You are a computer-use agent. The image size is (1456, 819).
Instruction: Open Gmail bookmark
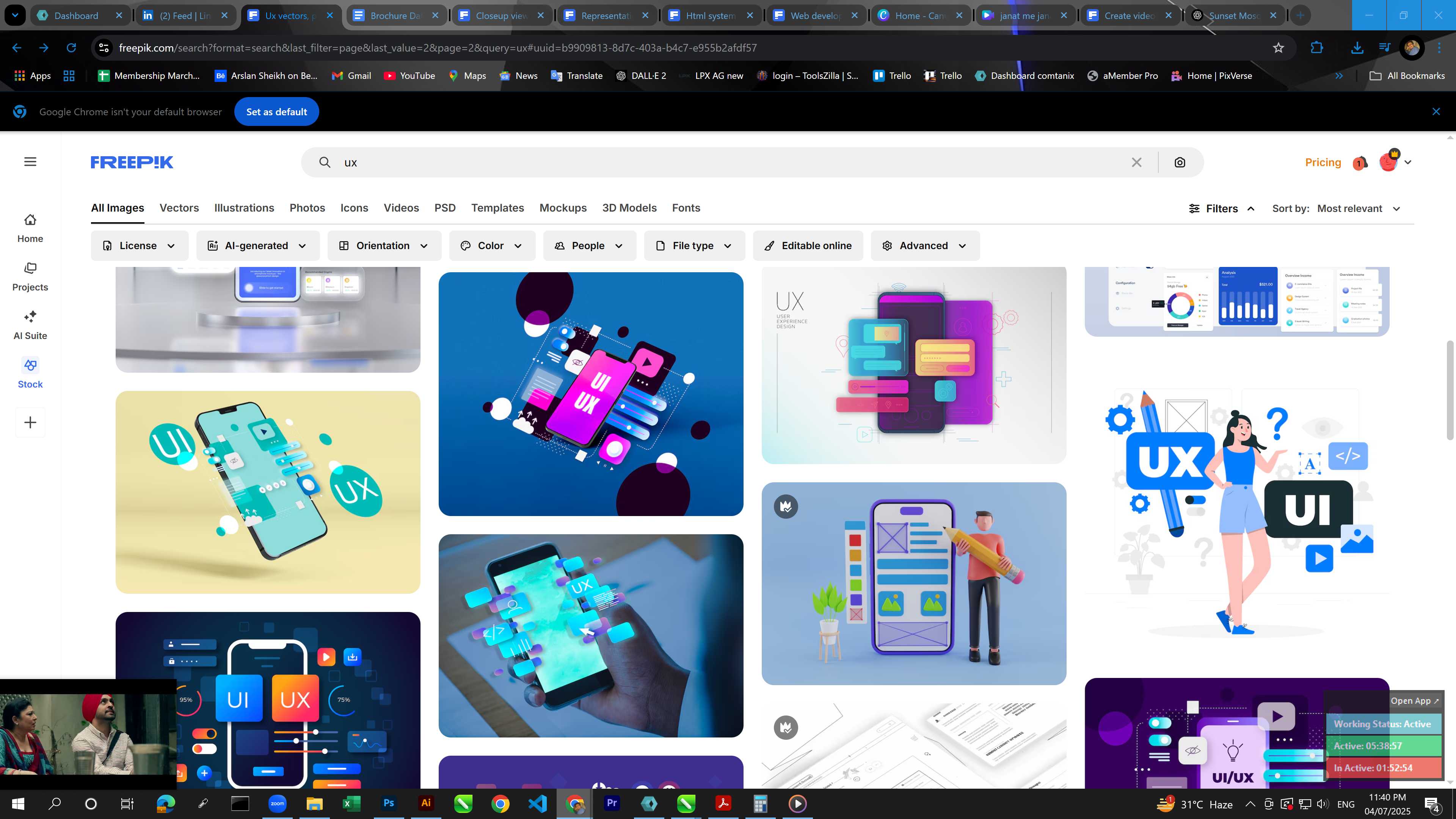(351, 76)
